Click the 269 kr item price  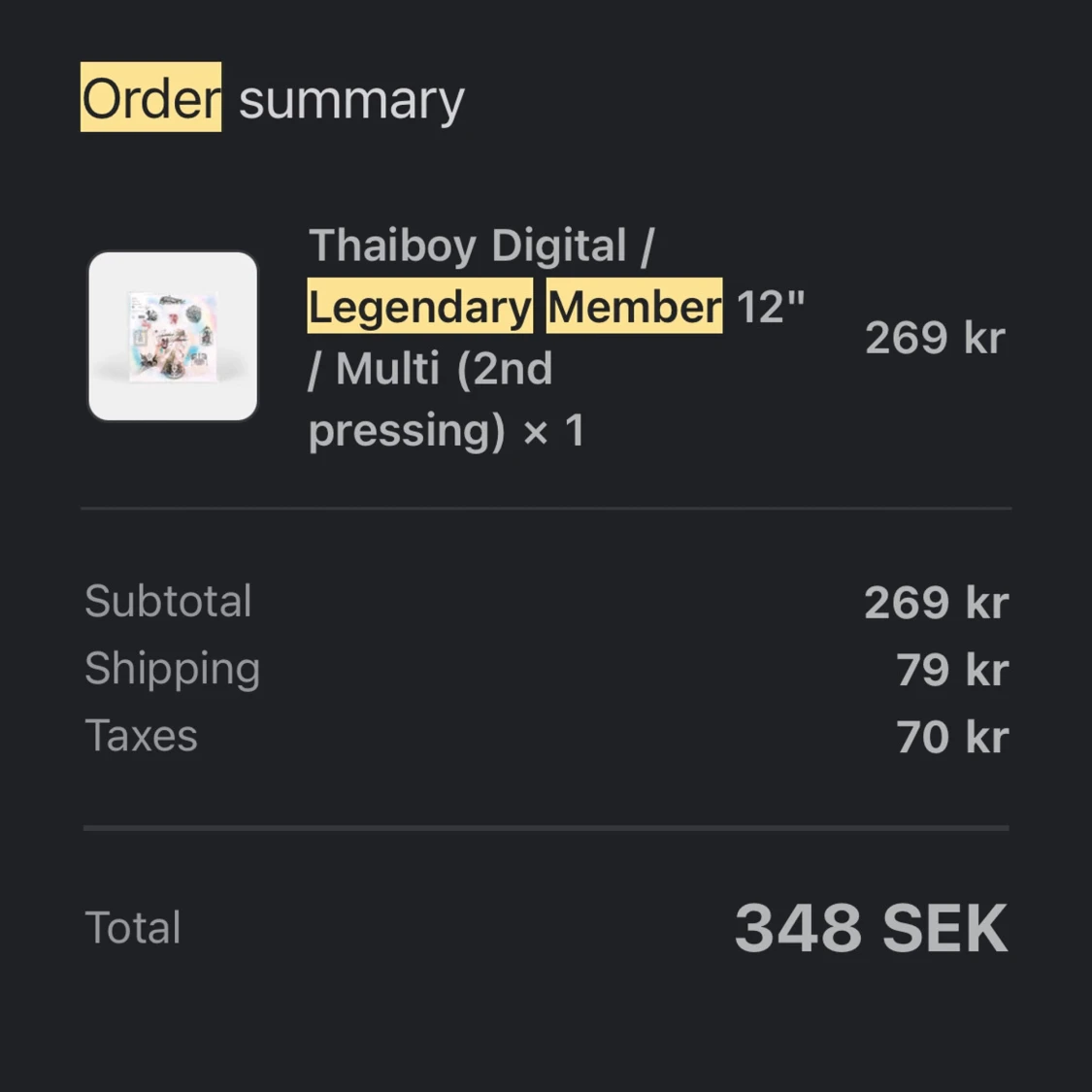tap(936, 338)
